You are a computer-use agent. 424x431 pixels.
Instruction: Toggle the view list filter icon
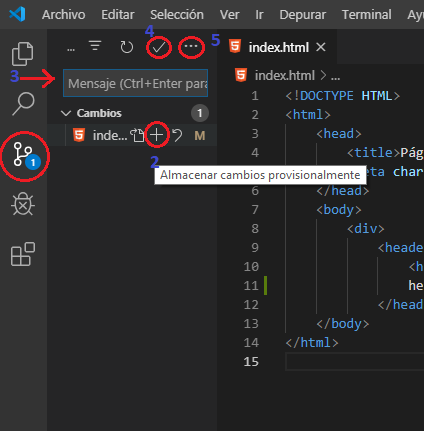click(x=95, y=46)
